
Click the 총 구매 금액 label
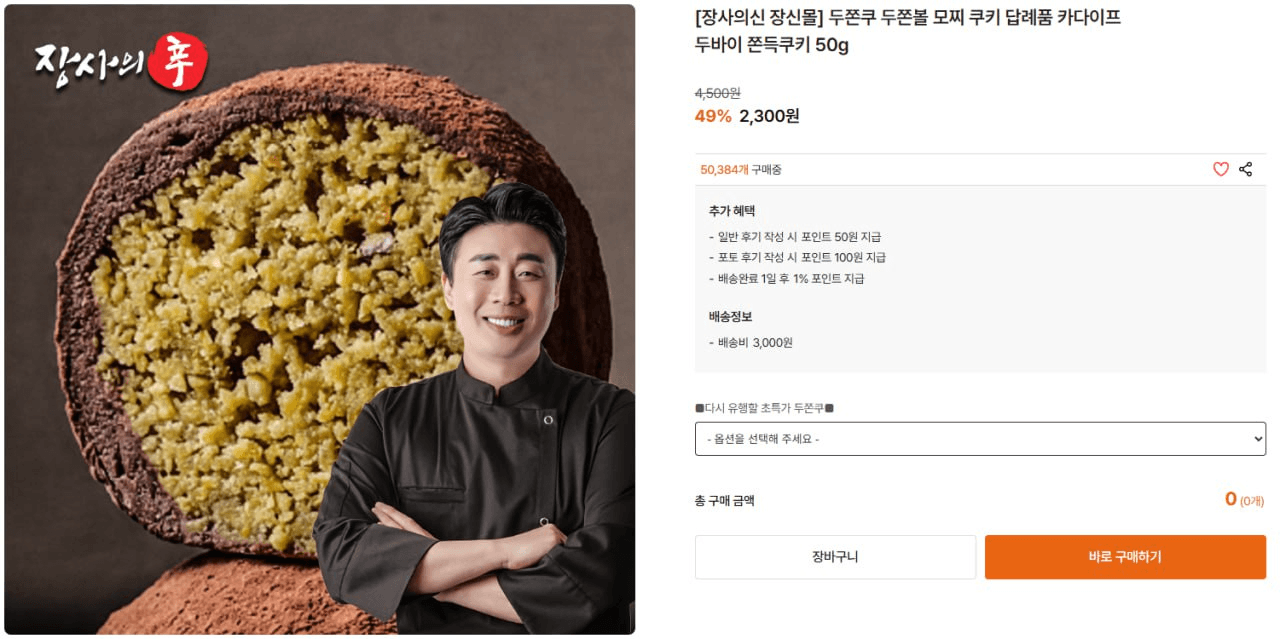point(725,501)
